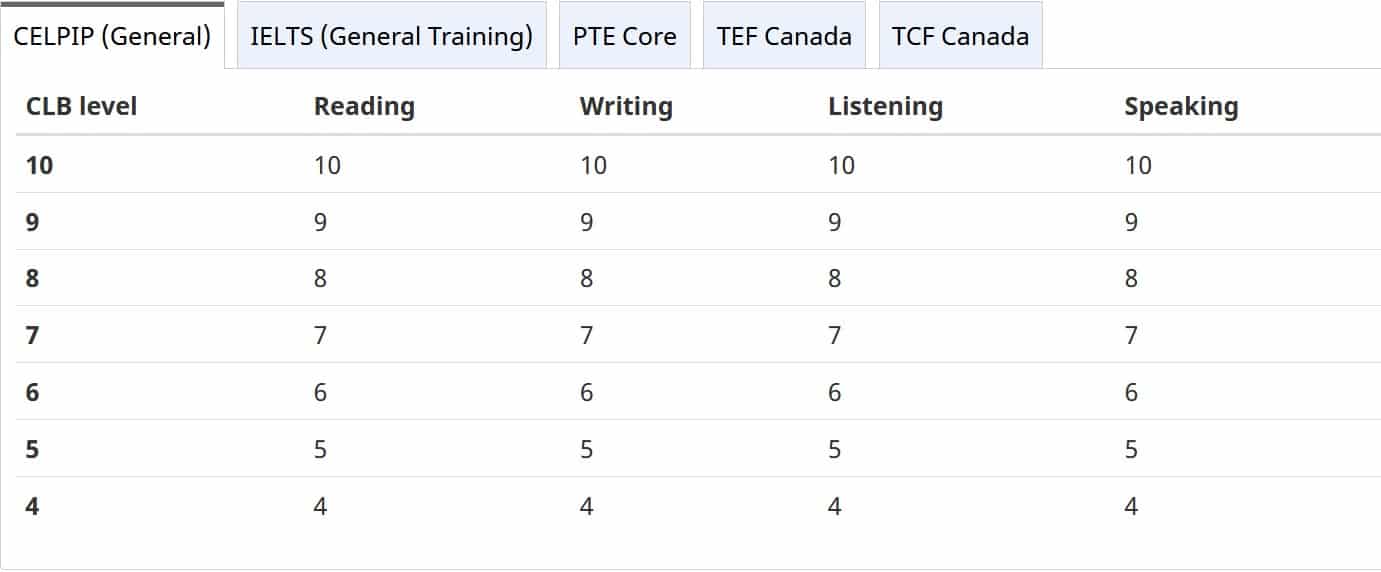Click the Writing column header
Screen dimensions: 1381x572
point(626,106)
